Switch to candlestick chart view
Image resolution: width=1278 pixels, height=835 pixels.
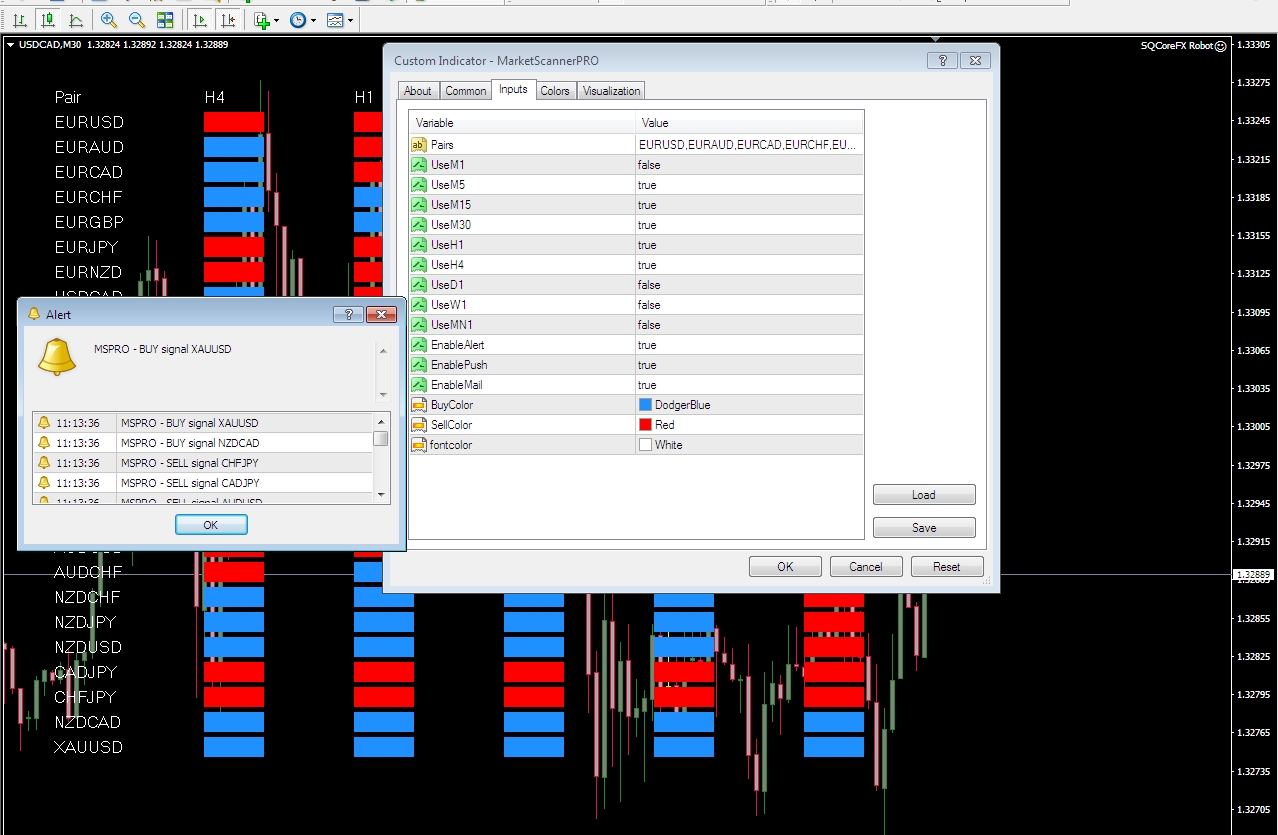point(47,20)
